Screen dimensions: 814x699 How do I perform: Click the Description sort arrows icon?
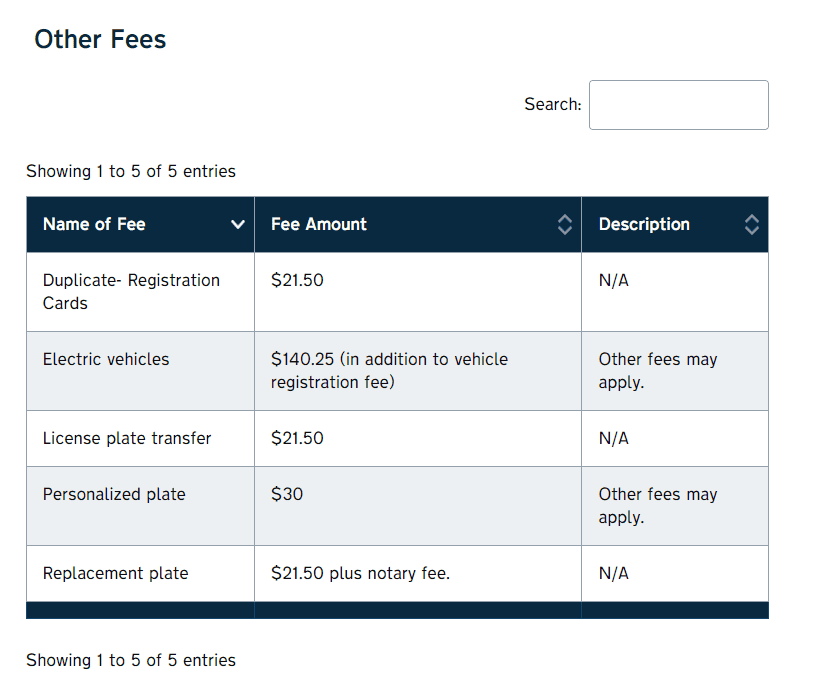pyautogui.click(x=752, y=224)
